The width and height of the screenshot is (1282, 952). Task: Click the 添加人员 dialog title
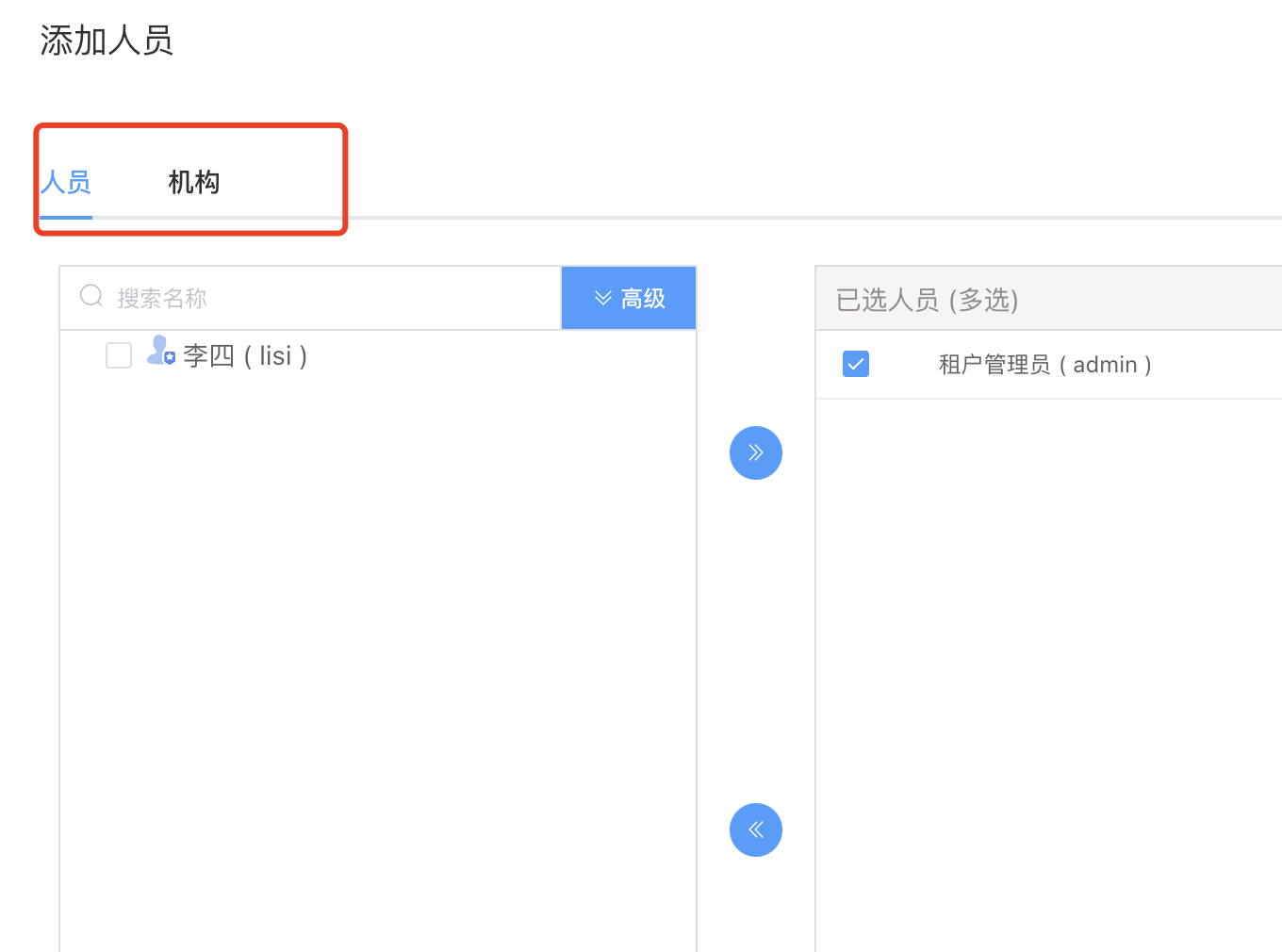(107, 41)
